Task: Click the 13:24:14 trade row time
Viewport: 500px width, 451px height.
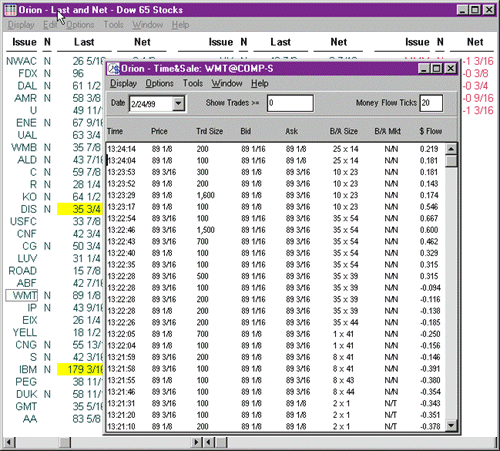Action: 121,149
